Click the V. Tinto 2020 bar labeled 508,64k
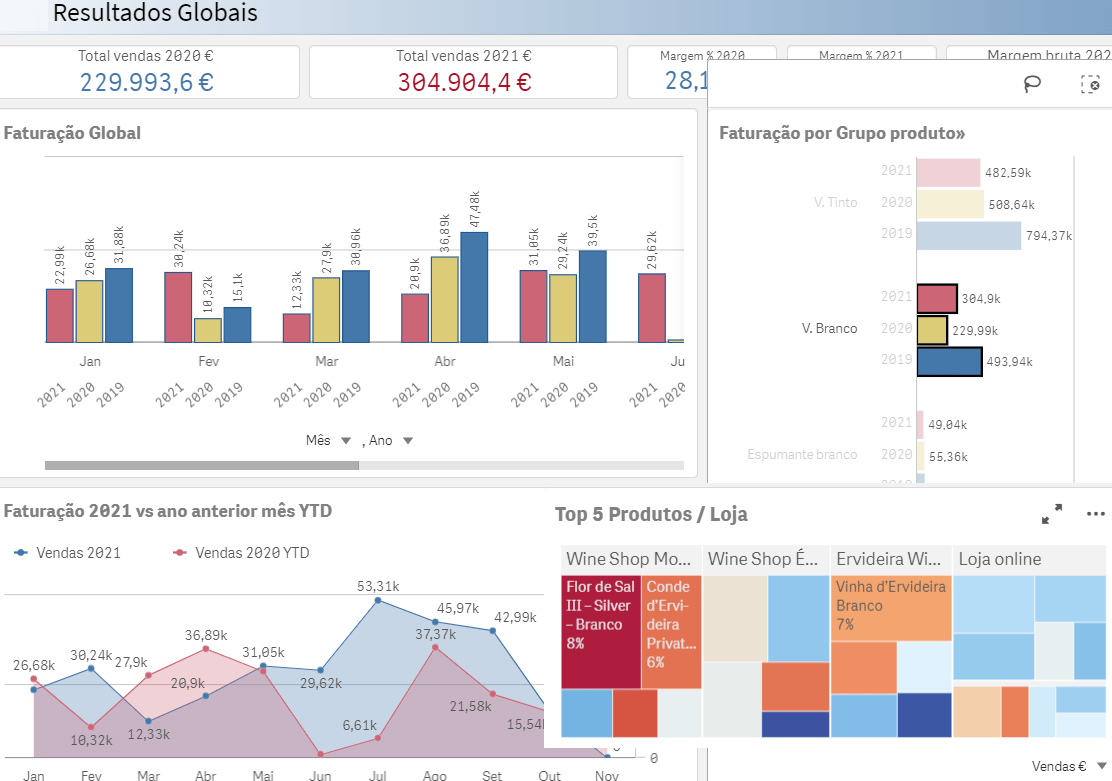 click(x=950, y=204)
